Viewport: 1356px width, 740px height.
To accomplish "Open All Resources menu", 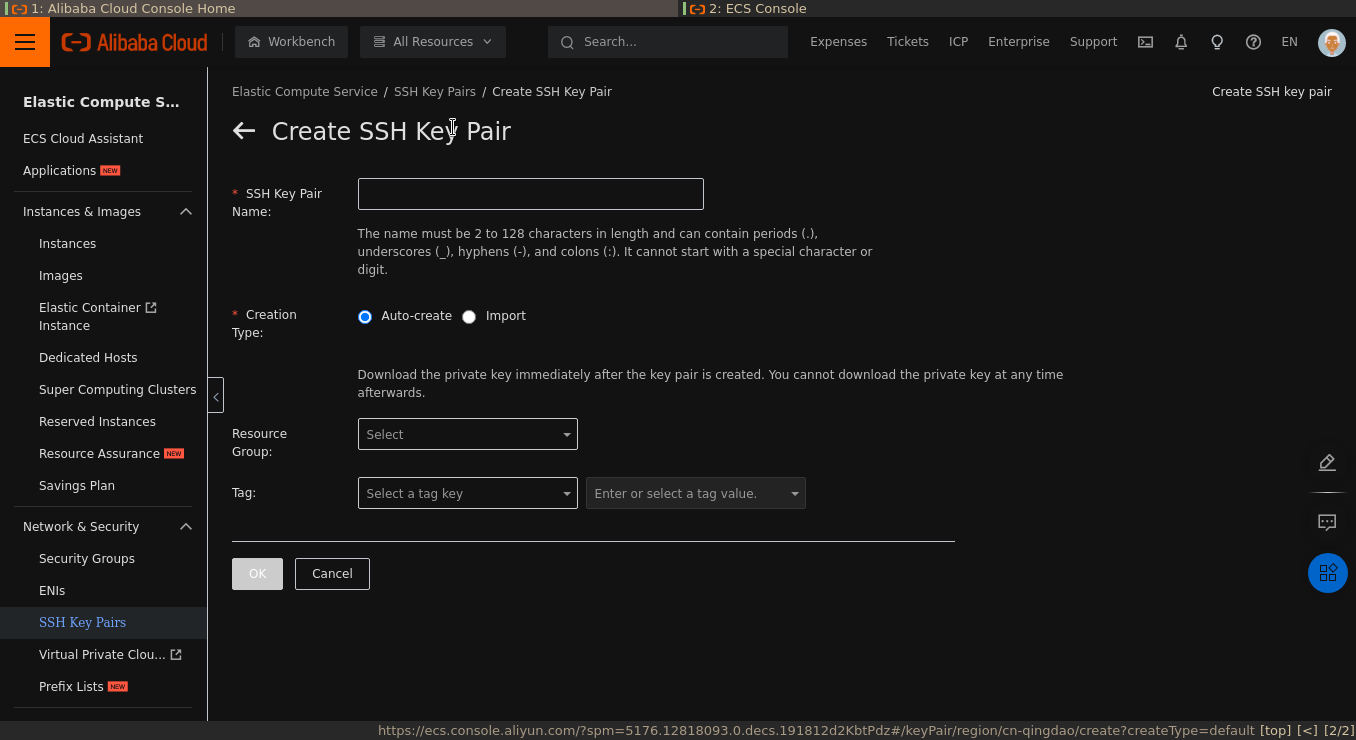I will pos(432,42).
